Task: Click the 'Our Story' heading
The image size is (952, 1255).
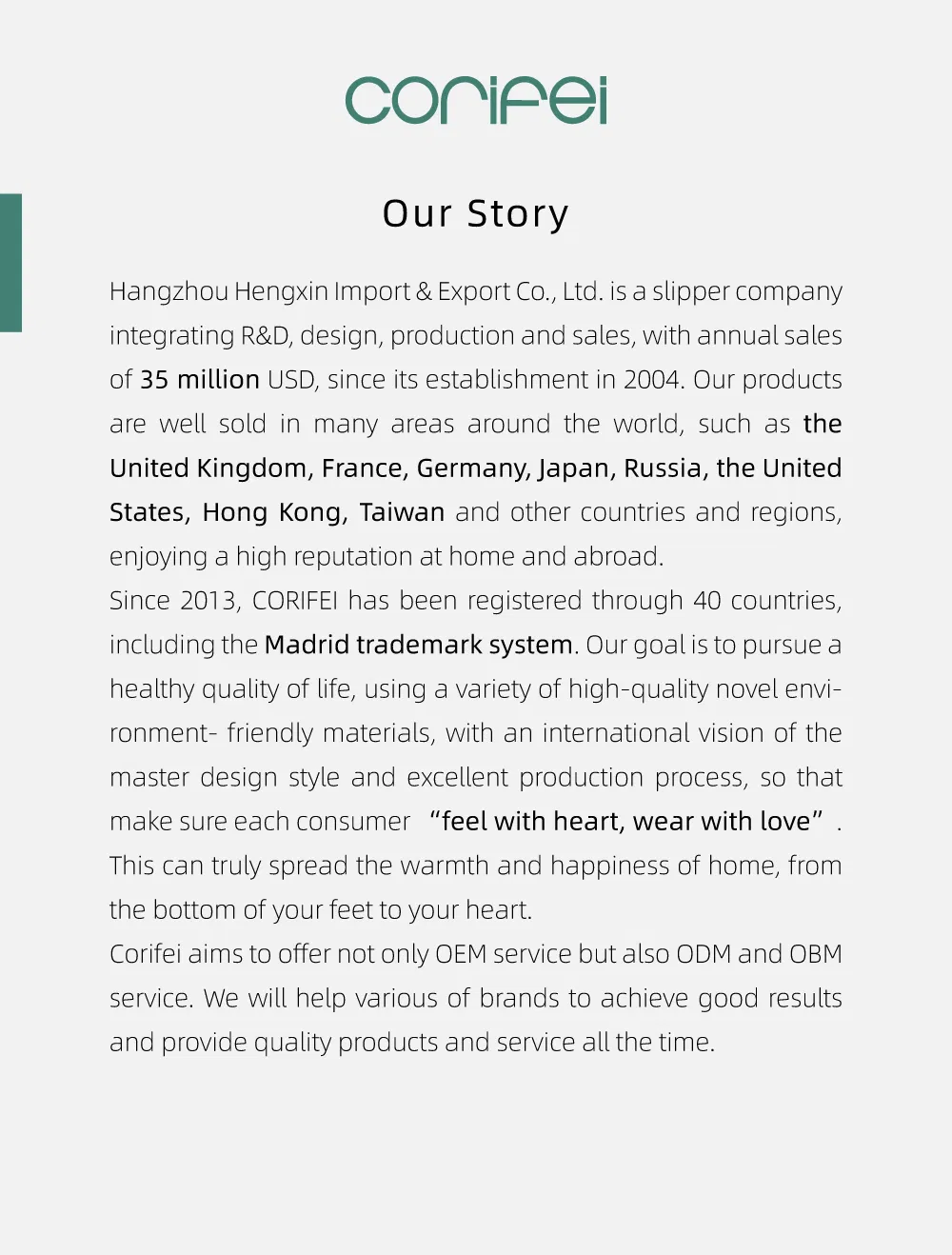Action: click(x=476, y=214)
